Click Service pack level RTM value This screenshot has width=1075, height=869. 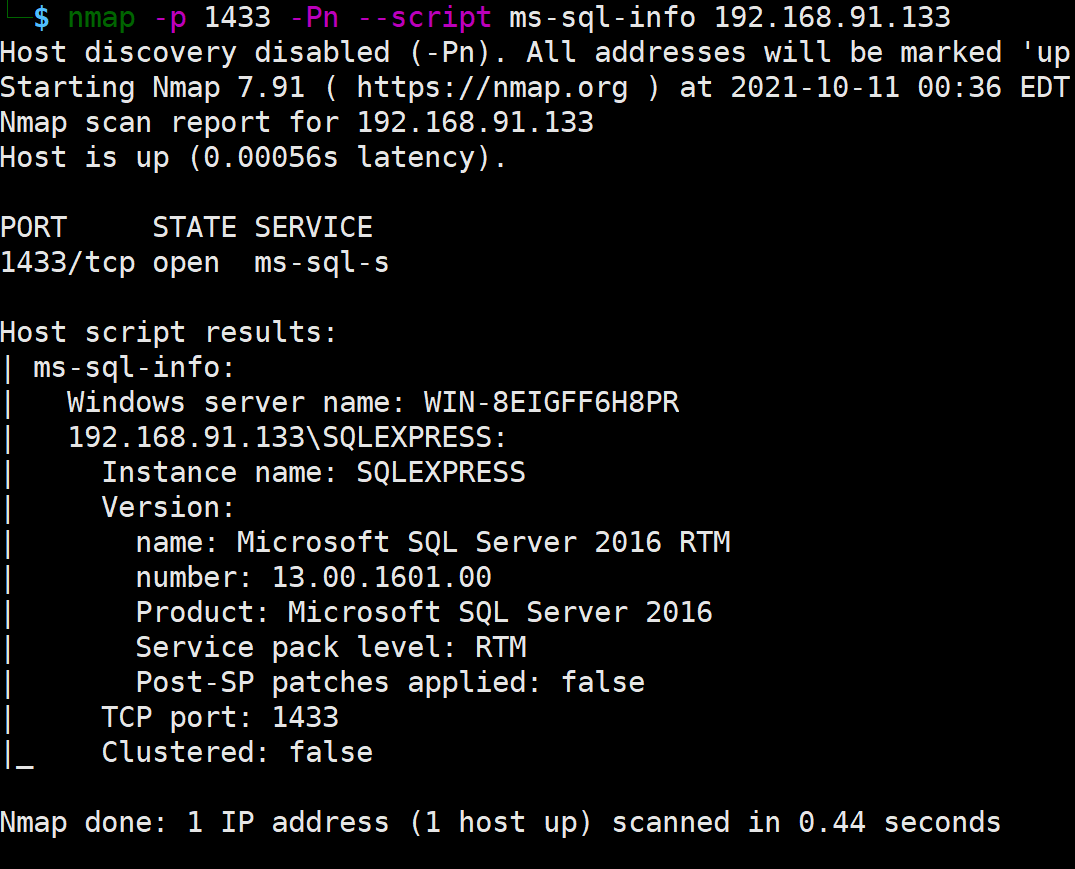(500, 647)
